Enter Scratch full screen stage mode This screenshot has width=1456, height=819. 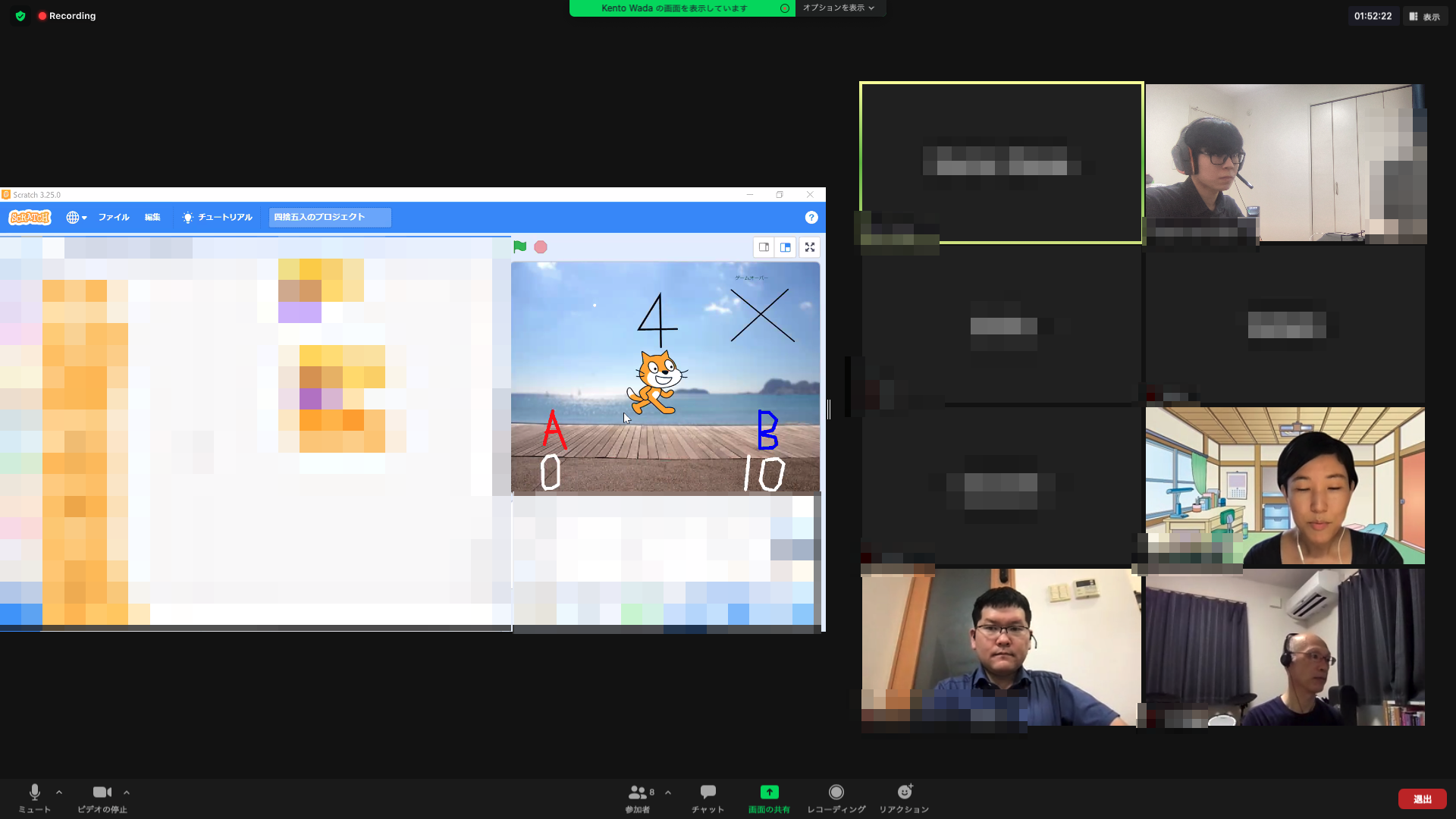pyautogui.click(x=810, y=247)
